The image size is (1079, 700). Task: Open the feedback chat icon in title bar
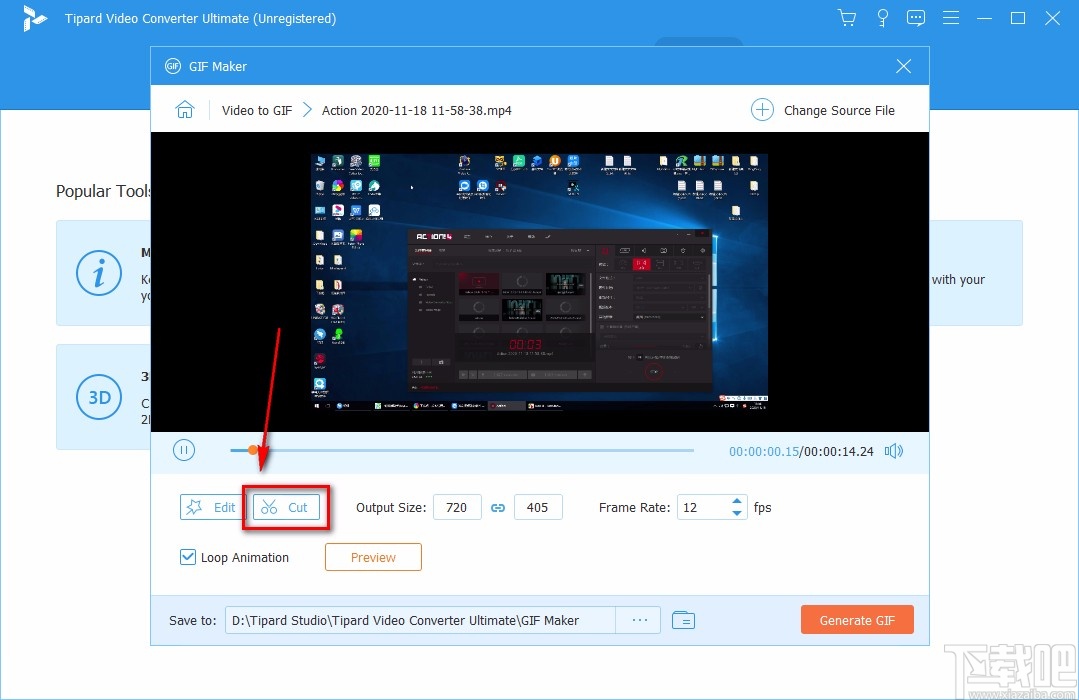point(916,18)
